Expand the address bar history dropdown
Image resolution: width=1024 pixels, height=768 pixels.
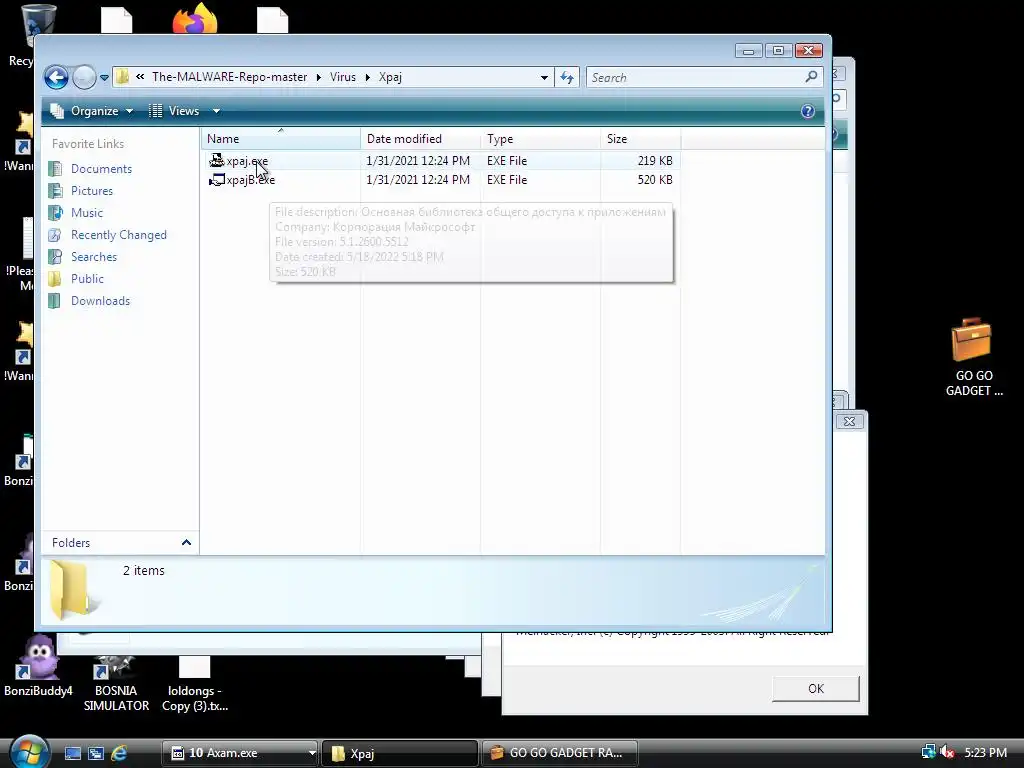pos(544,78)
